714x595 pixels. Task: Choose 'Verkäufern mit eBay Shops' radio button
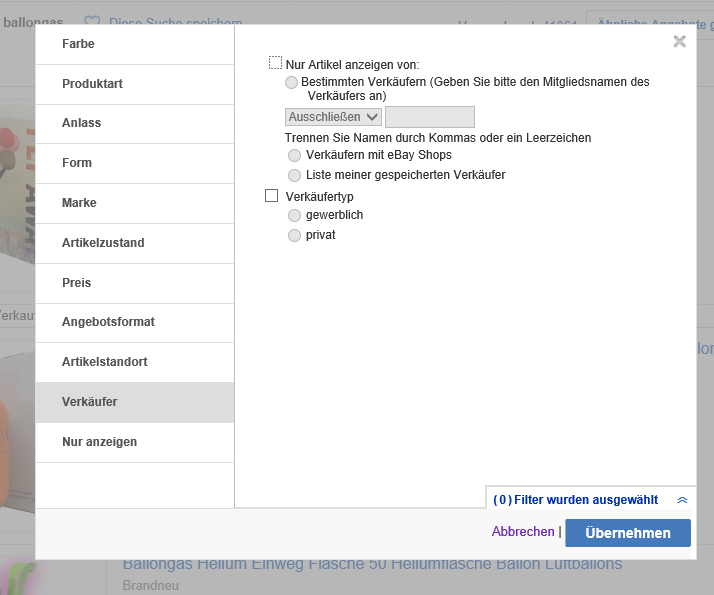coord(294,155)
